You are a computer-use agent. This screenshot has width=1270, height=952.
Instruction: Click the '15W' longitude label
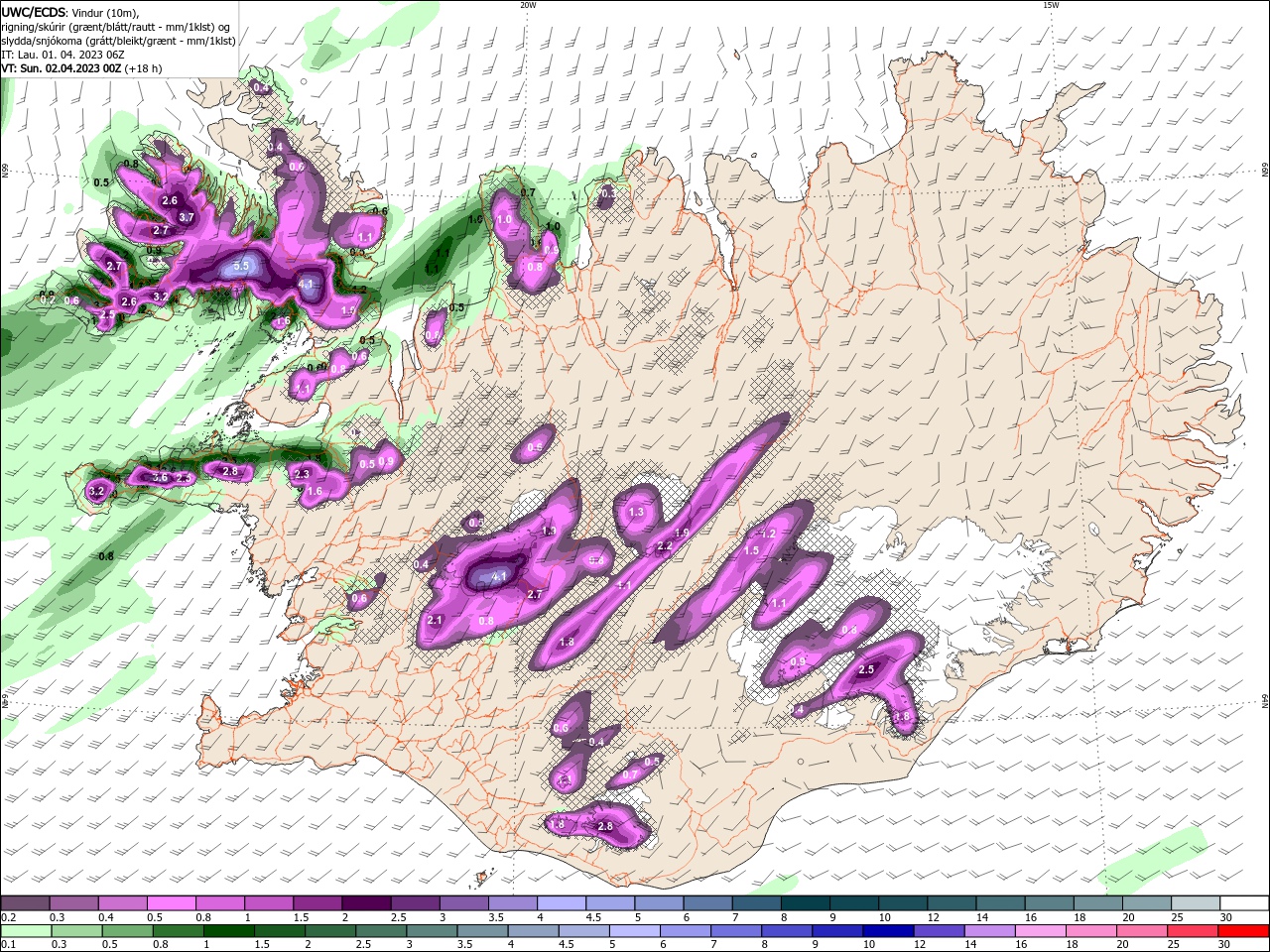[x=1051, y=5]
